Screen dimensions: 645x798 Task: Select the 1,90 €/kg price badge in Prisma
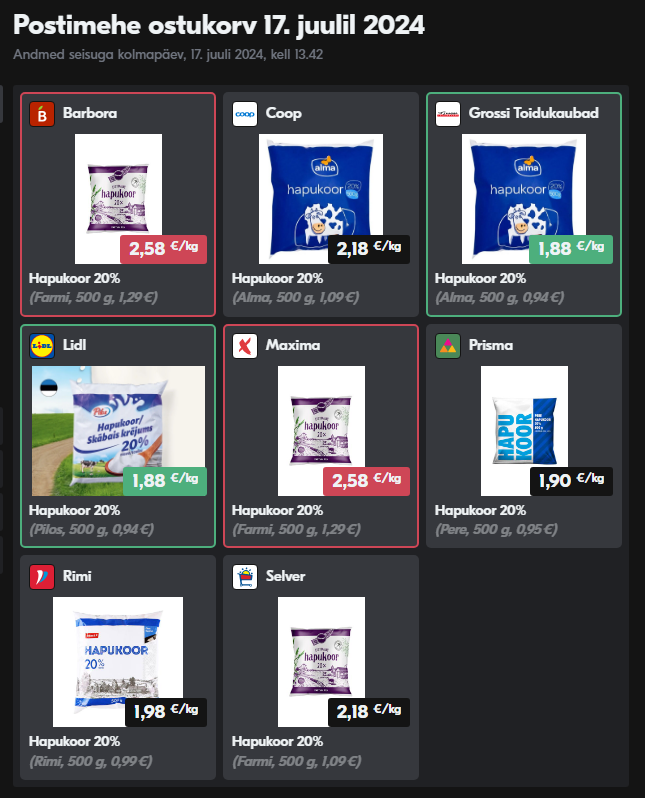pos(571,481)
